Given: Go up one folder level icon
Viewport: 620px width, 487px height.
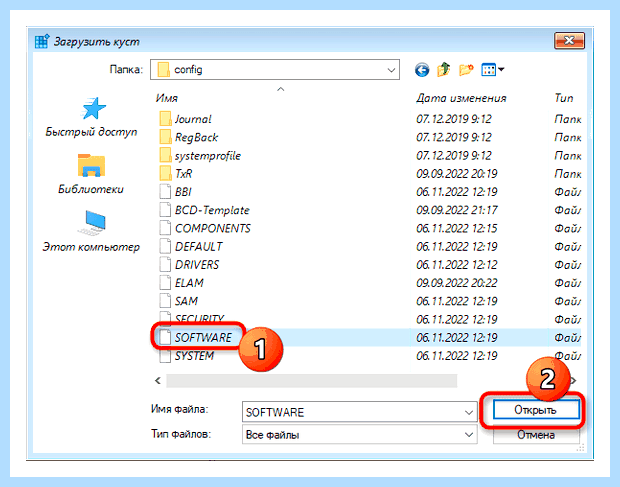Looking at the screenshot, I should click(x=444, y=70).
